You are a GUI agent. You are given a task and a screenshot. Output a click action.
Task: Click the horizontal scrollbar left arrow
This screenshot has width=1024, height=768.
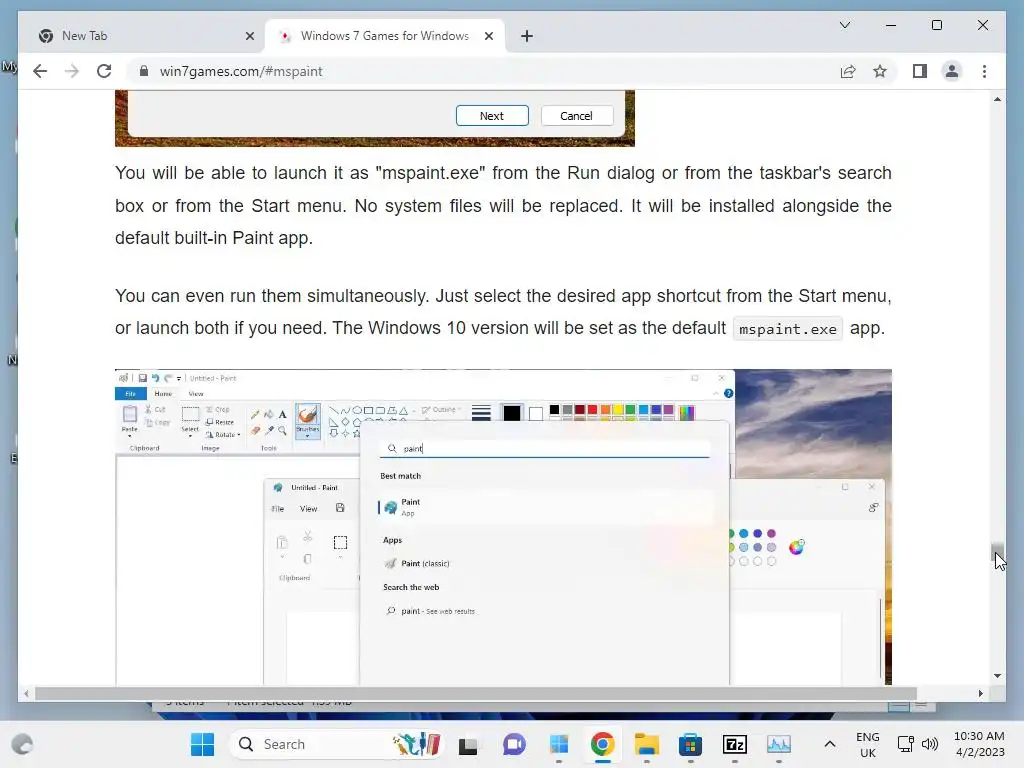tap(26, 694)
